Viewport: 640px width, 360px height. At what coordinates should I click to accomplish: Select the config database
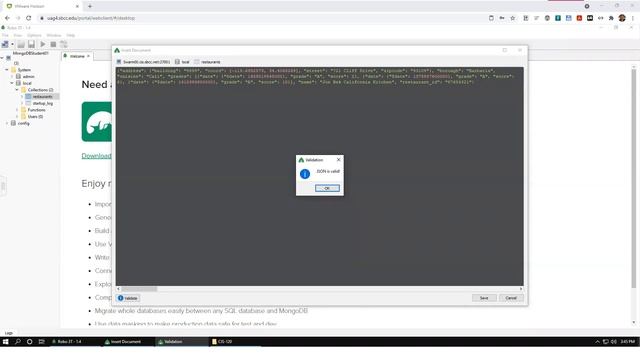[23, 123]
